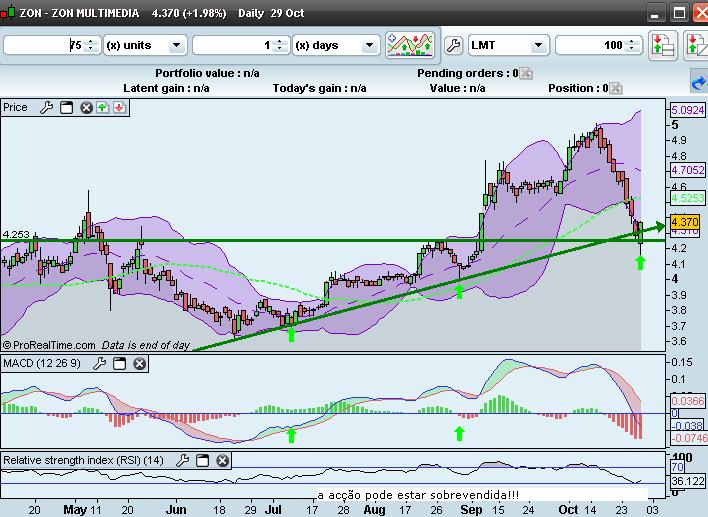Click the Portfolio value : n/a text
This screenshot has width=708, height=517.
(207, 73)
